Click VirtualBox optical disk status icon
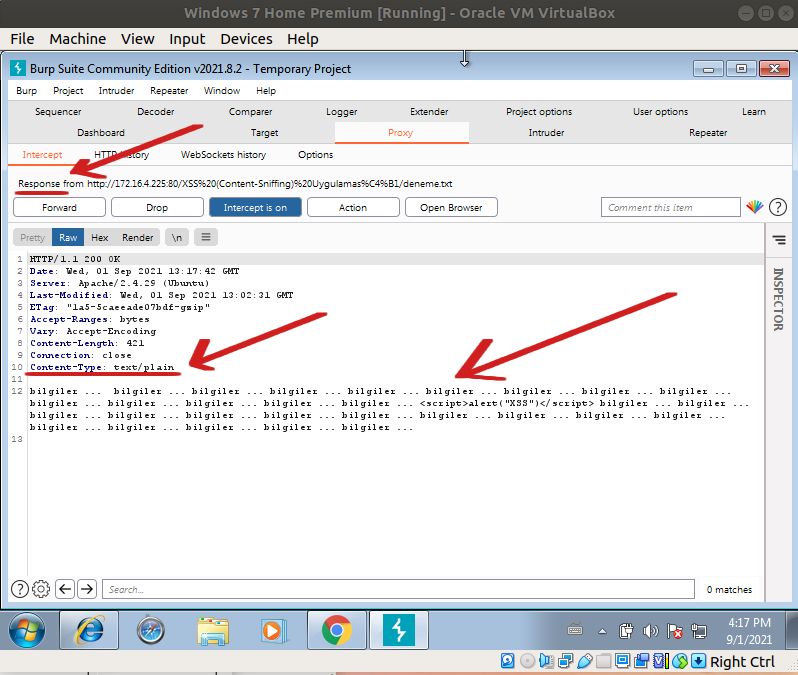Image resolution: width=798 pixels, height=675 pixels. click(527, 661)
